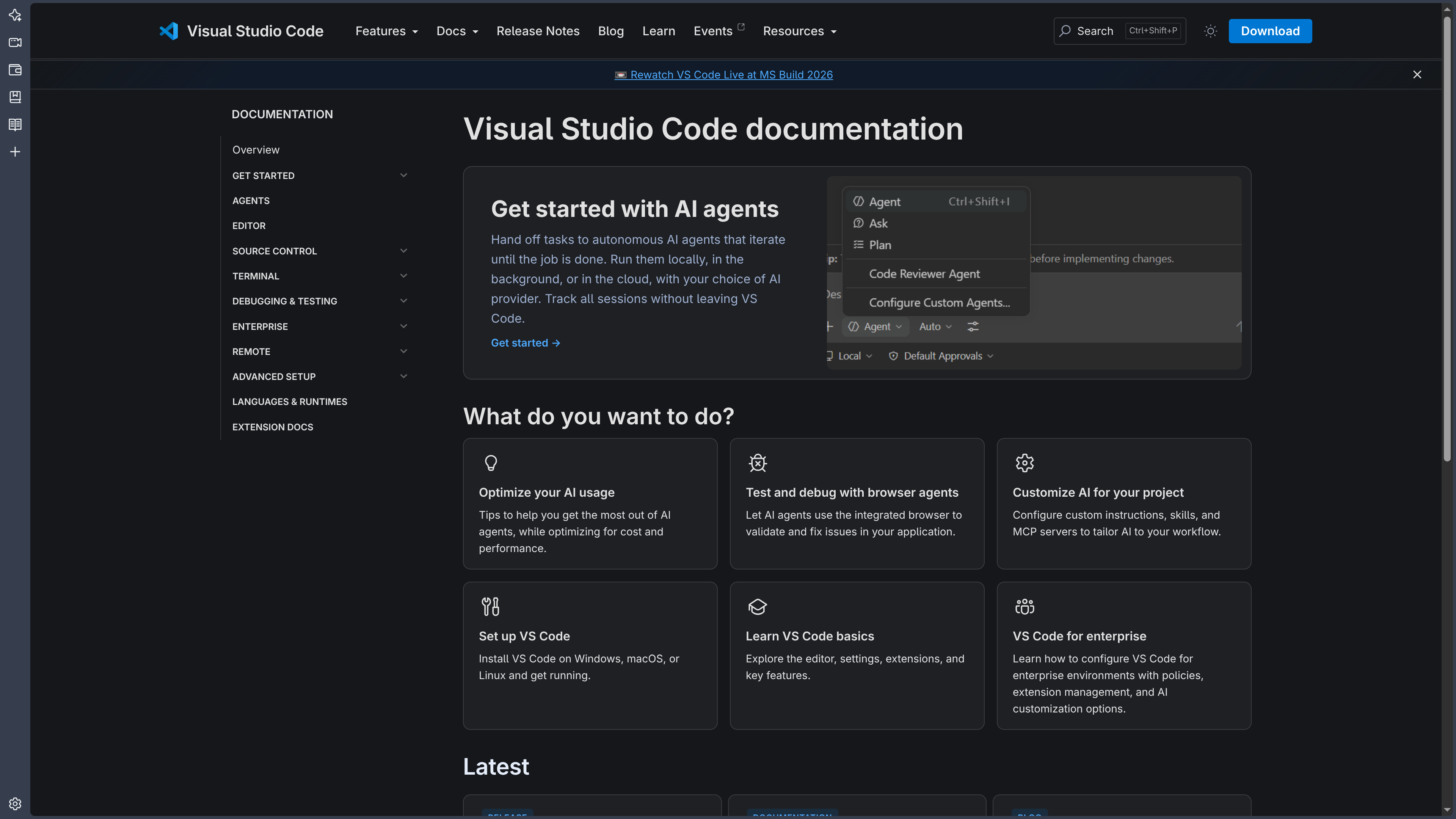This screenshot has width=1456, height=819.
Task: Expand the SOURCE CONTROL section chevron
Action: (403, 250)
